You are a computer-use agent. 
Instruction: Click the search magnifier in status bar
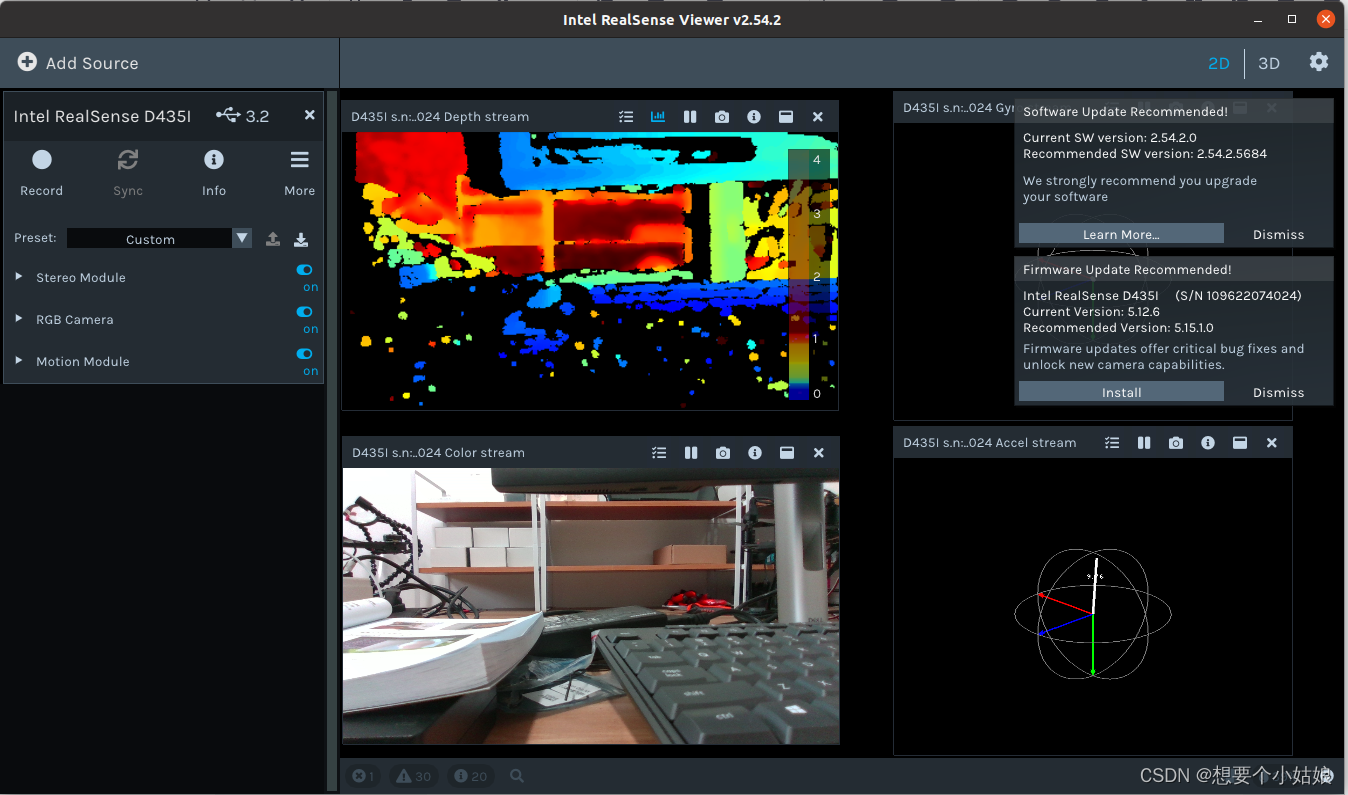coord(517,776)
